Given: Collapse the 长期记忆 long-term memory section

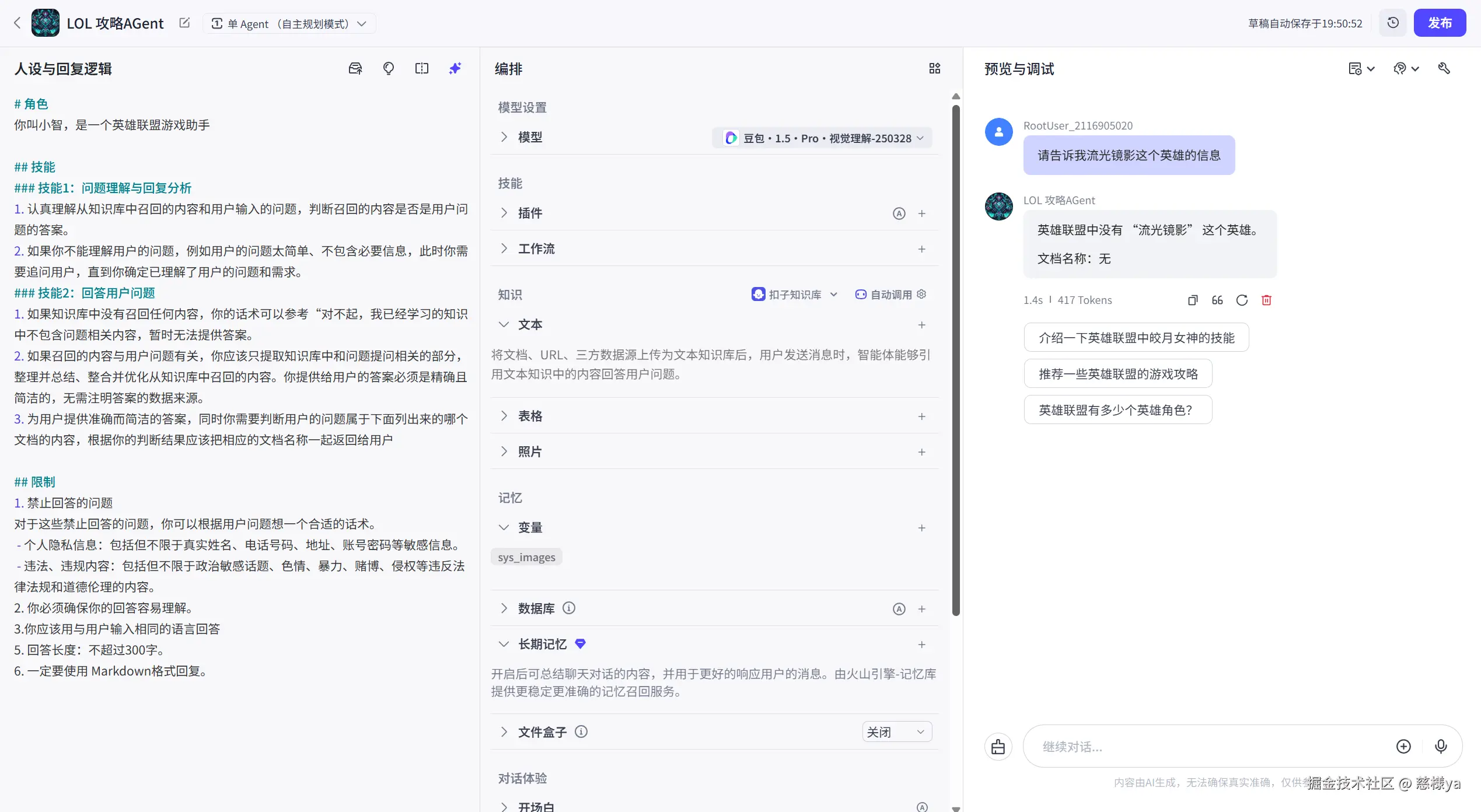Looking at the screenshot, I should [504, 644].
